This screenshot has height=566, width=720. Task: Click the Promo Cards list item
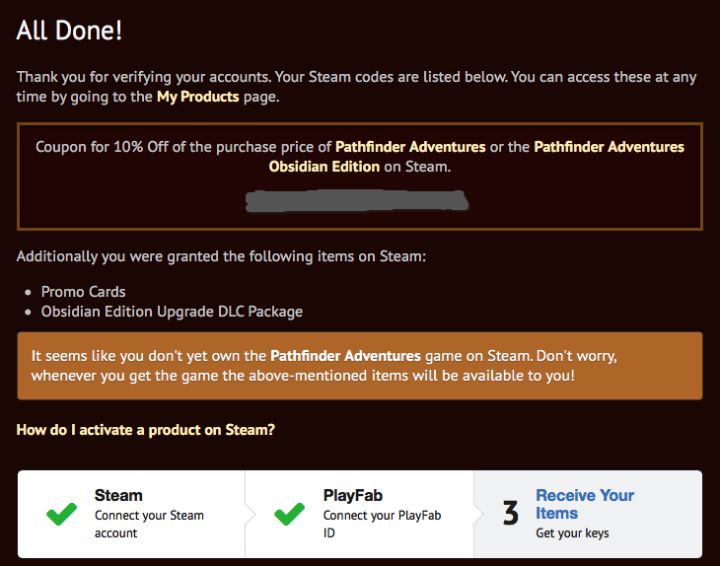point(83,292)
